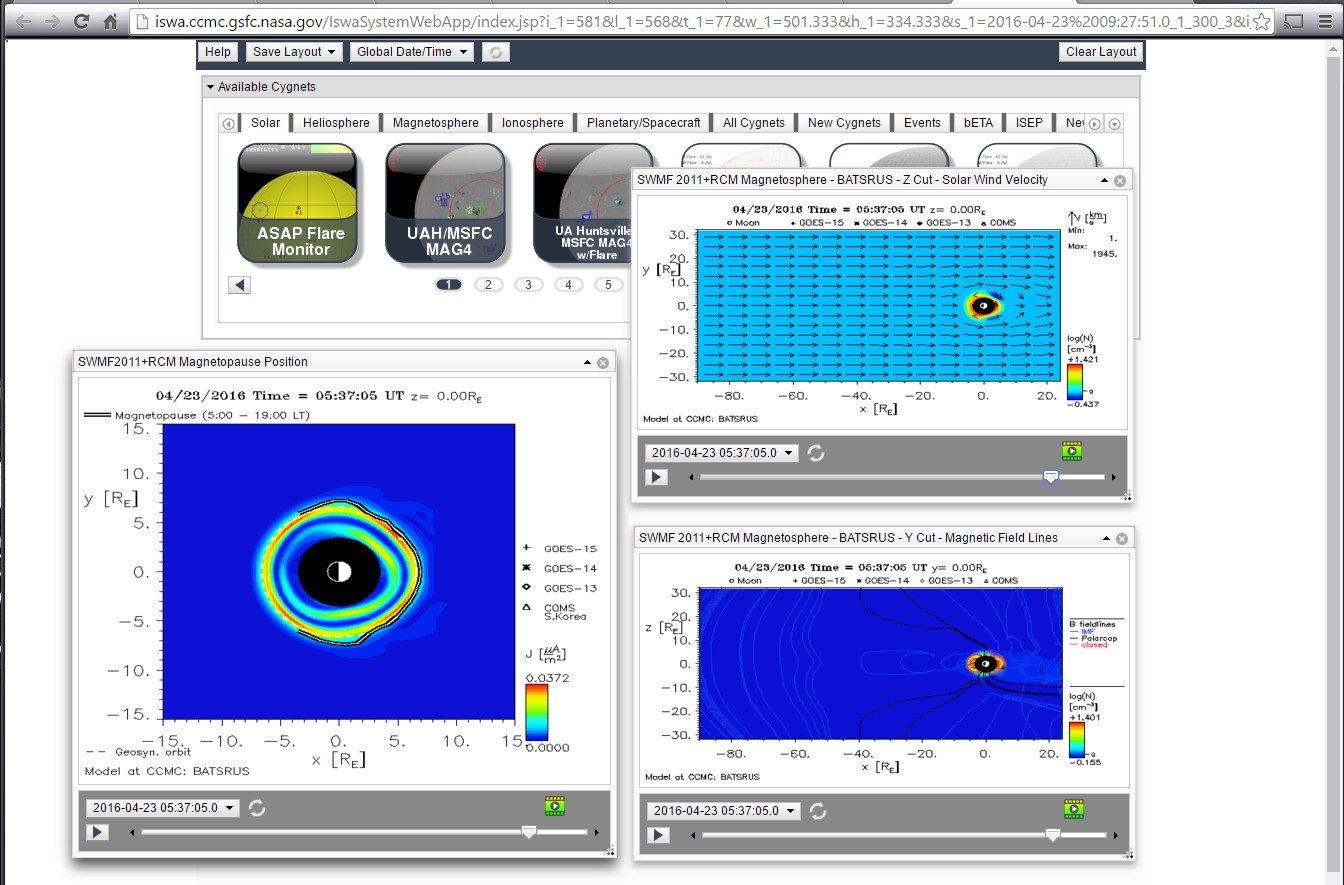1344x885 pixels.
Task: Open the UAH/MSFC MAG4 cygnet
Action: [x=445, y=203]
